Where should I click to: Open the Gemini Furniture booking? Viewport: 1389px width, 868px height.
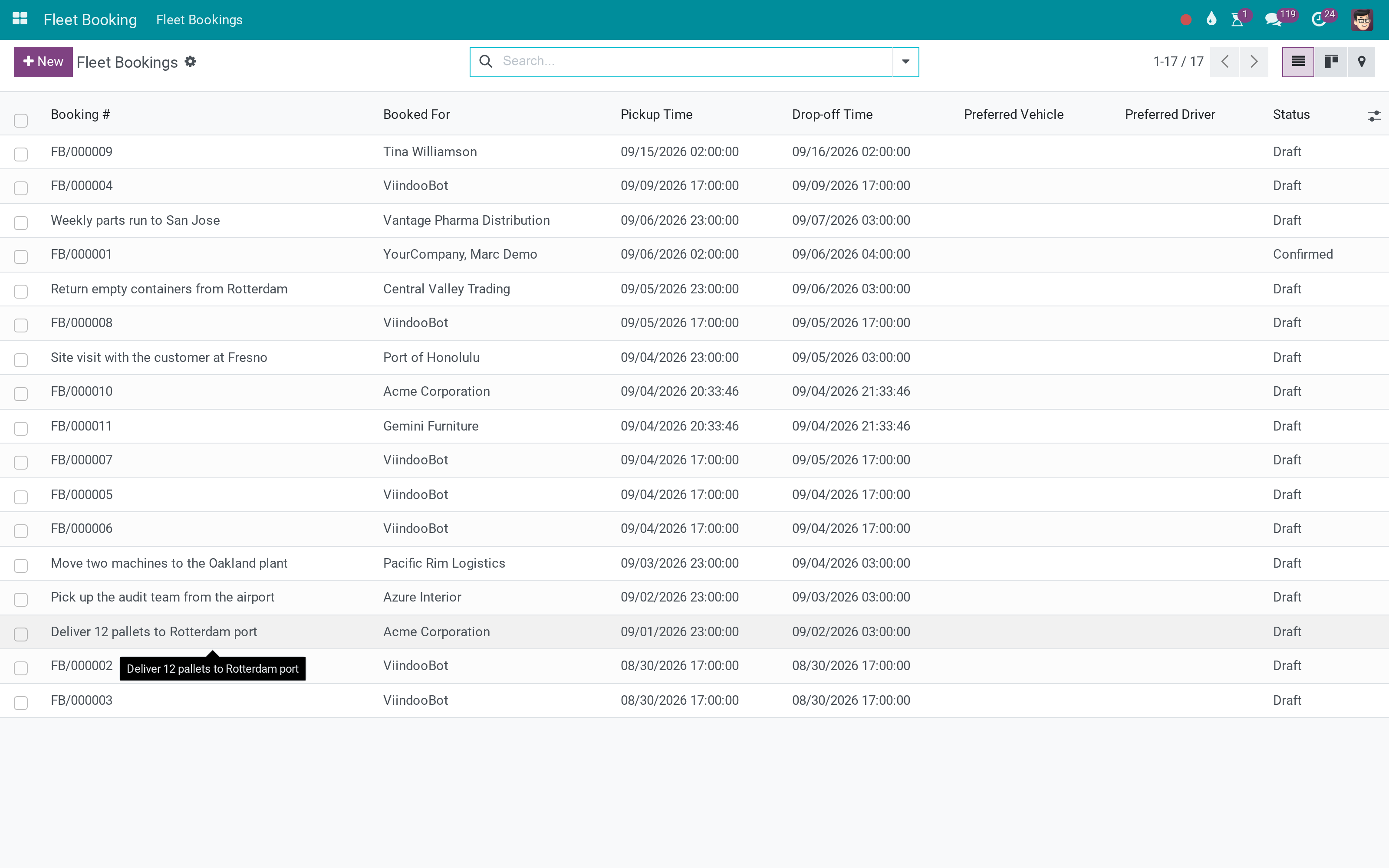431,426
